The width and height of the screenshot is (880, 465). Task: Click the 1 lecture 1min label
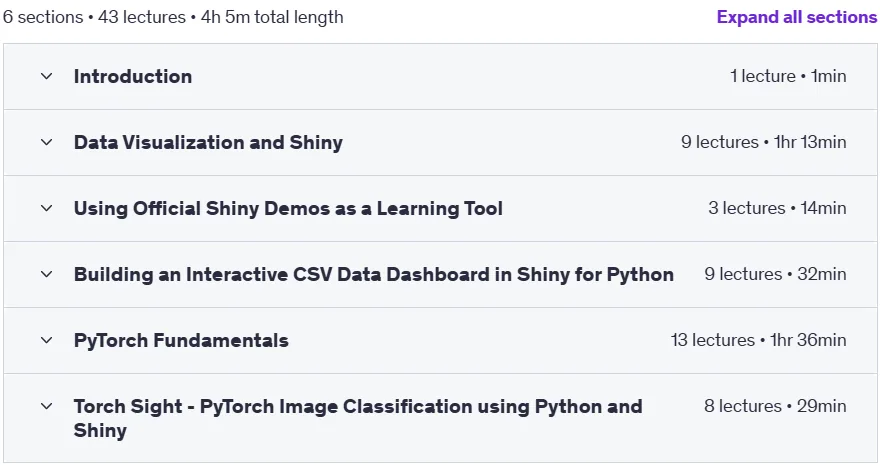(788, 76)
